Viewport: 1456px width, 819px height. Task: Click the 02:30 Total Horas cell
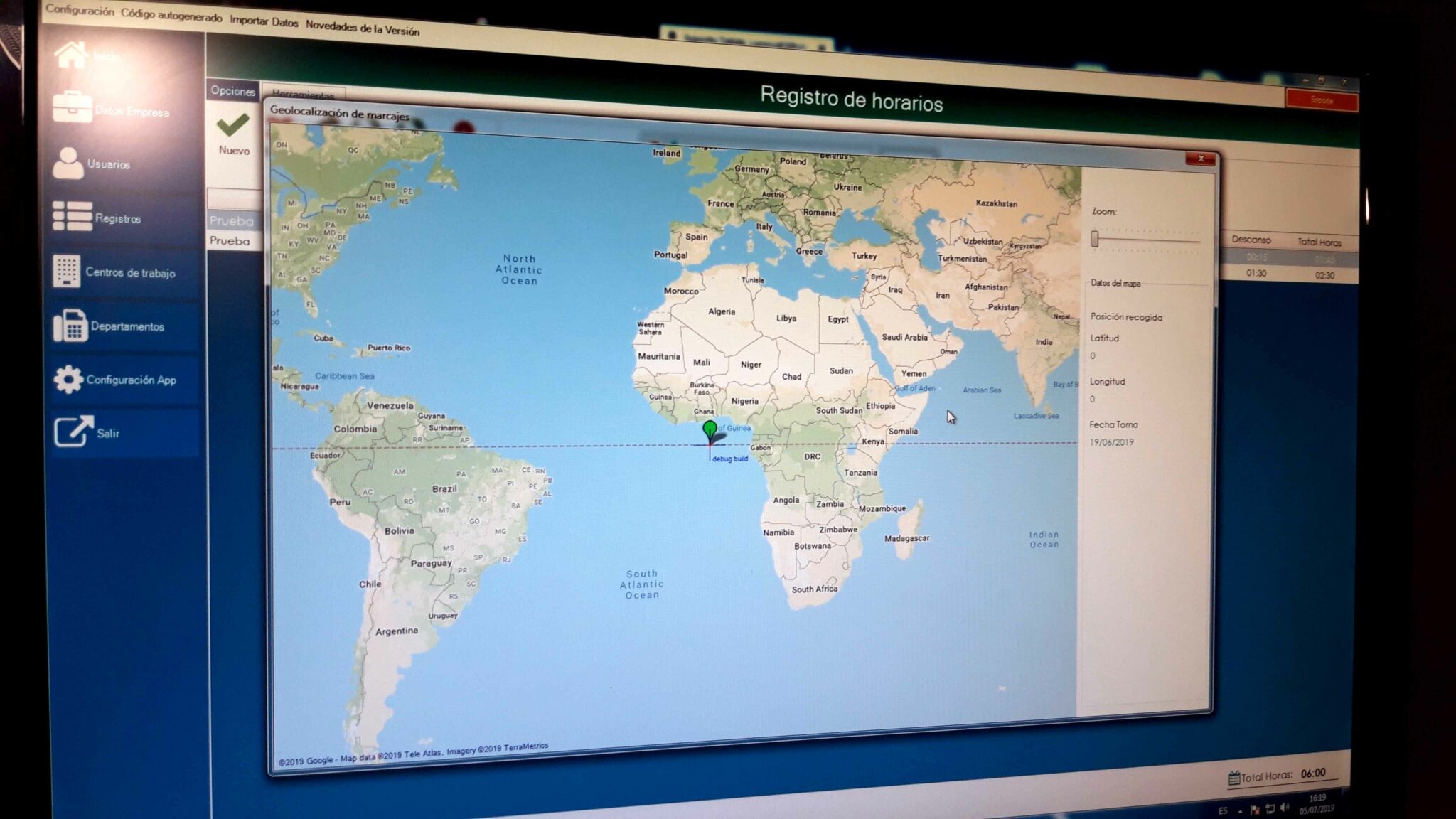pos(1324,275)
